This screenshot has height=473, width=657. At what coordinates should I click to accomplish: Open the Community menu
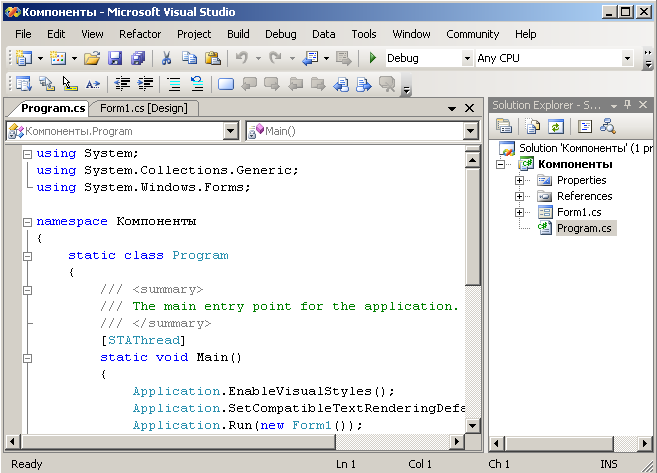[472, 34]
